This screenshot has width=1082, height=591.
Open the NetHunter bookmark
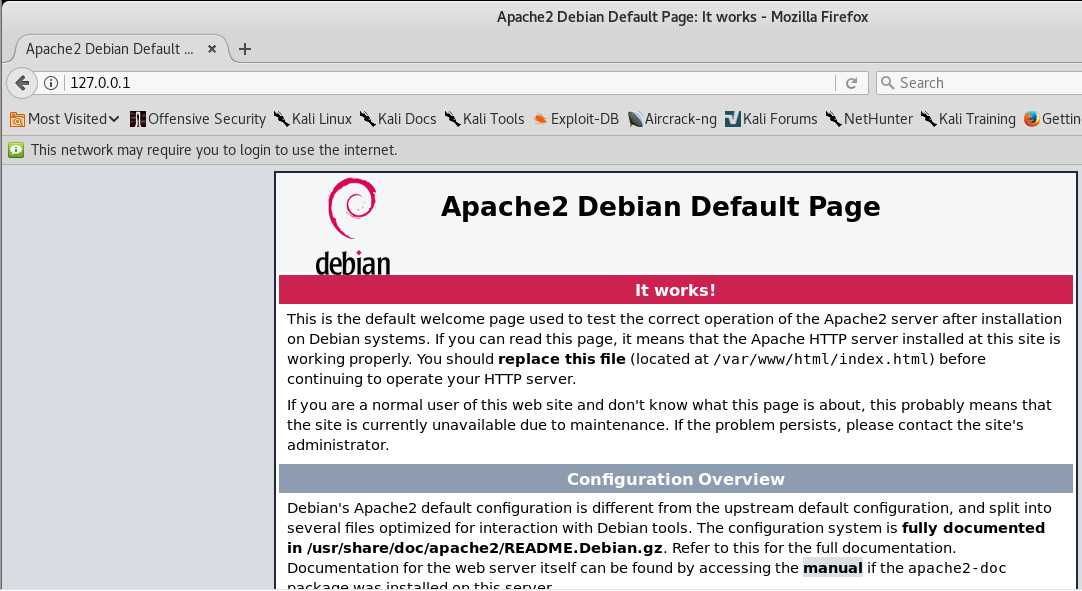tap(869, 119)
